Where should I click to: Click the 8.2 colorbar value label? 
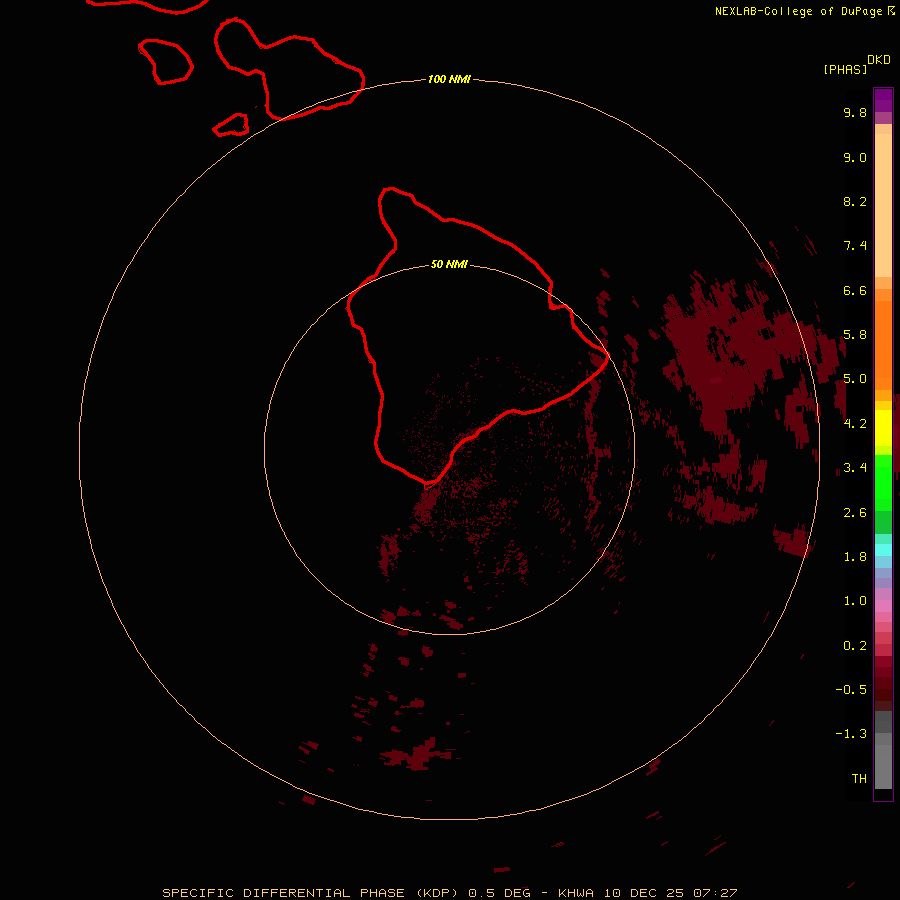pos(855,201)
